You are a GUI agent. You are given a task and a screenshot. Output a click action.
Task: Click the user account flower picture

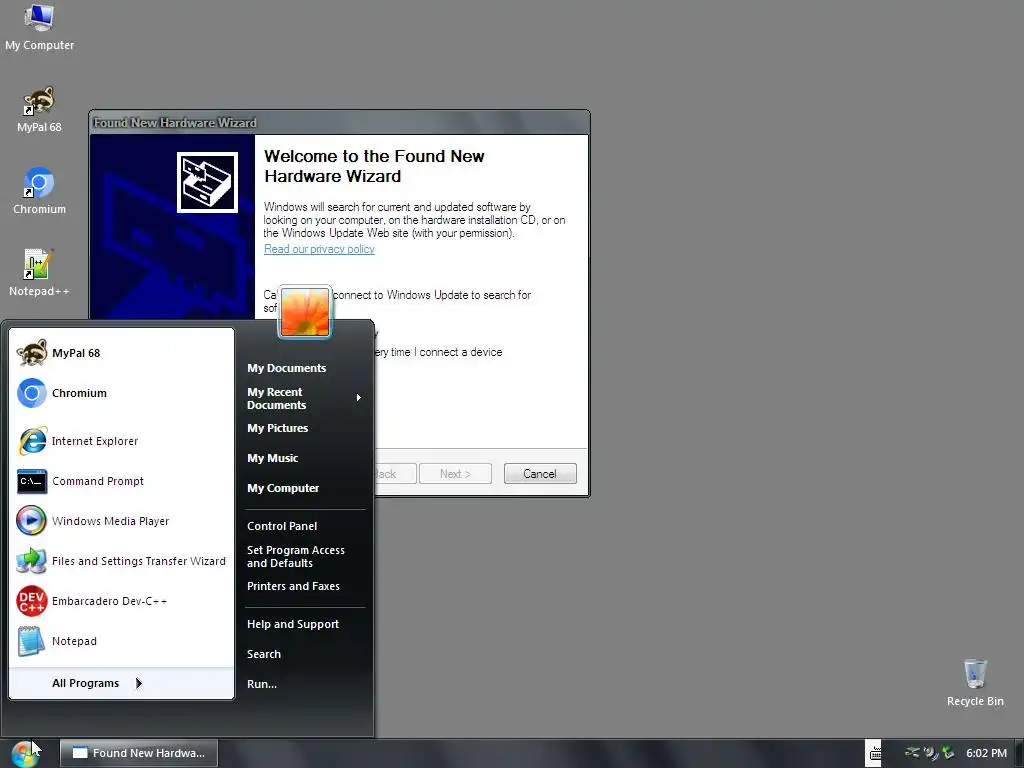(x=305, y=312)
